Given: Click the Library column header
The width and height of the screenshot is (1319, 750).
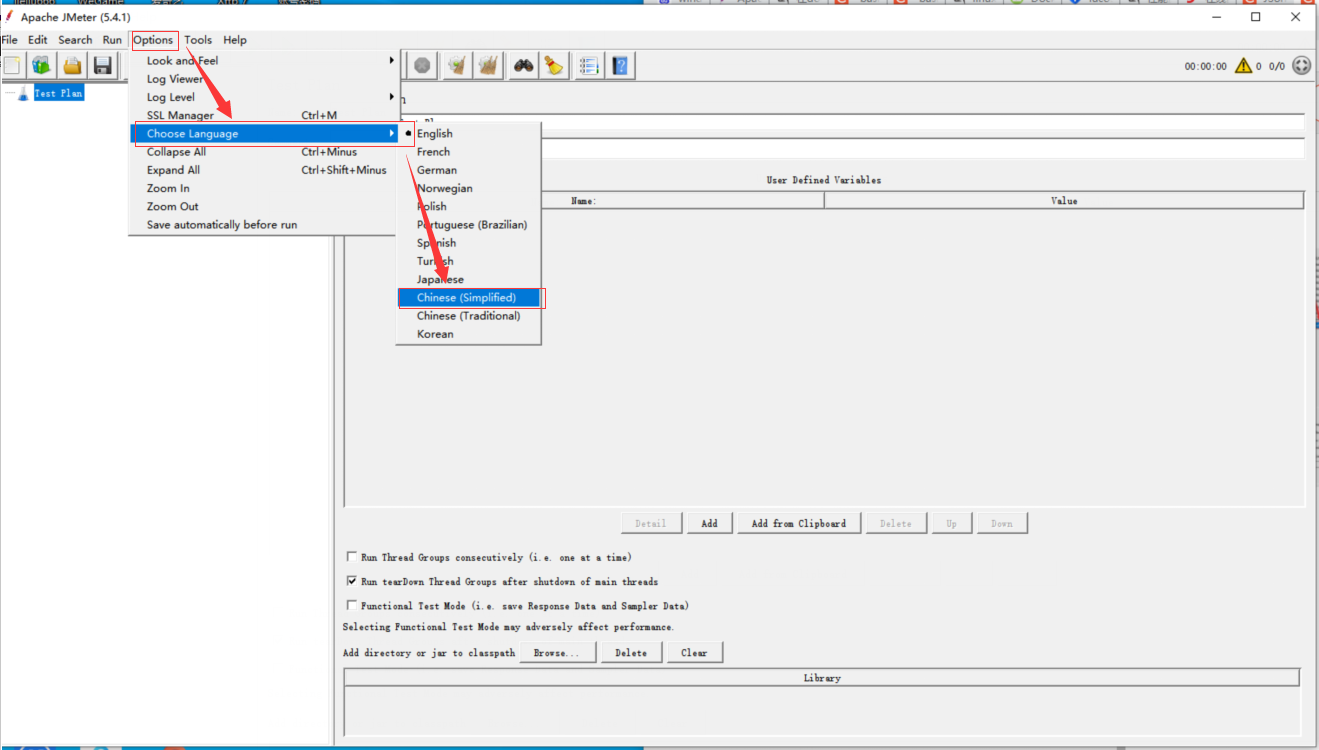Looking at the screenshot, I should coord(822,678).
